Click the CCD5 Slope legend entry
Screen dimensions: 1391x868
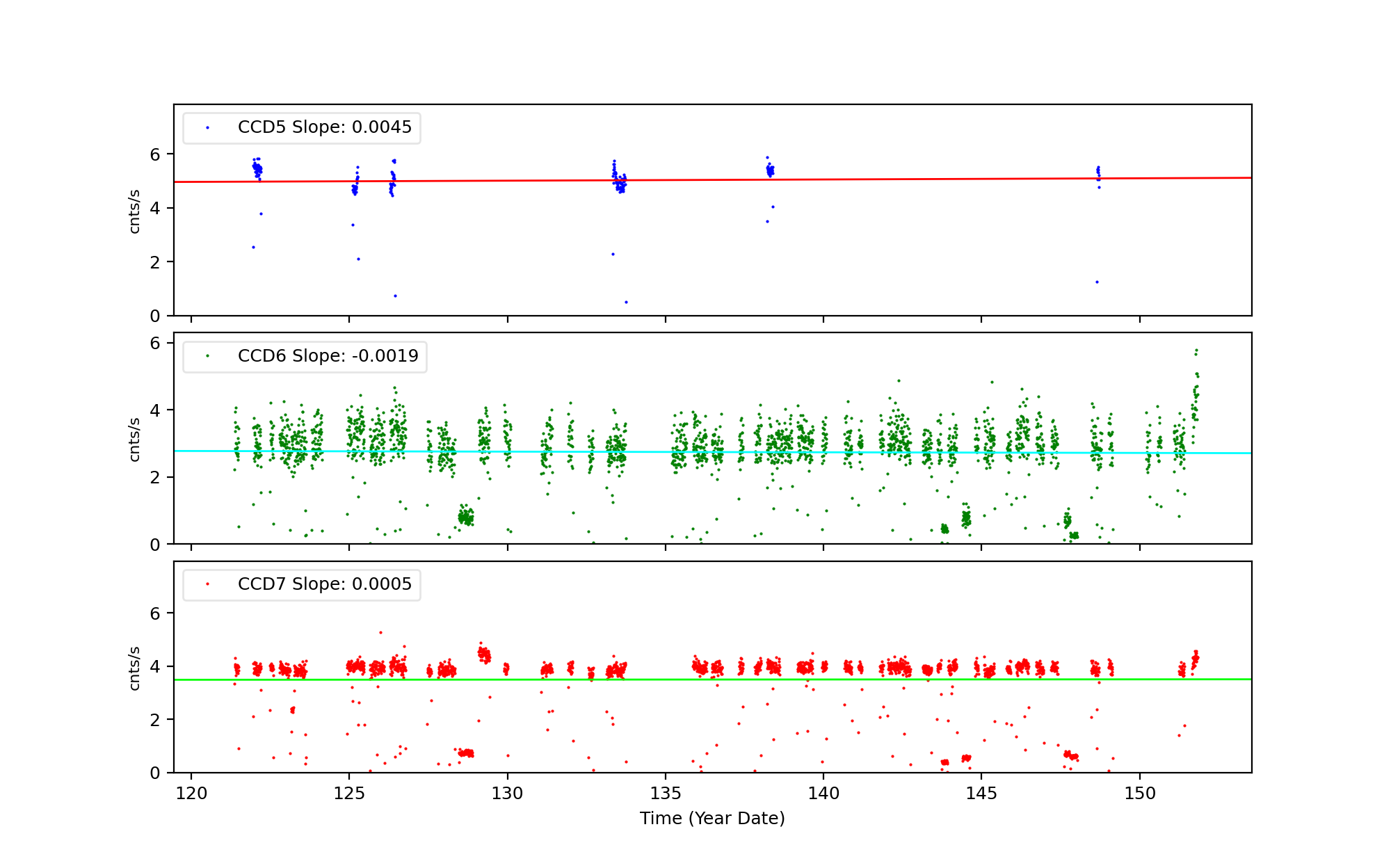coord(324,127)
